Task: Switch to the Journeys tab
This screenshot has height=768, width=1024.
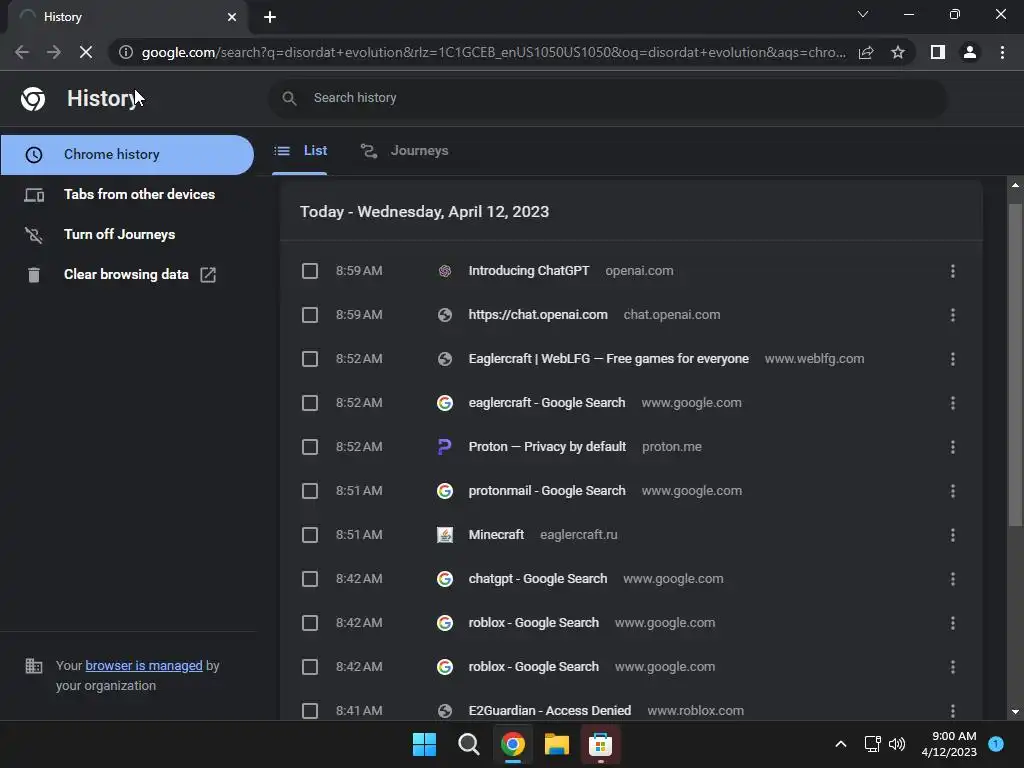Action: (404, 151)
